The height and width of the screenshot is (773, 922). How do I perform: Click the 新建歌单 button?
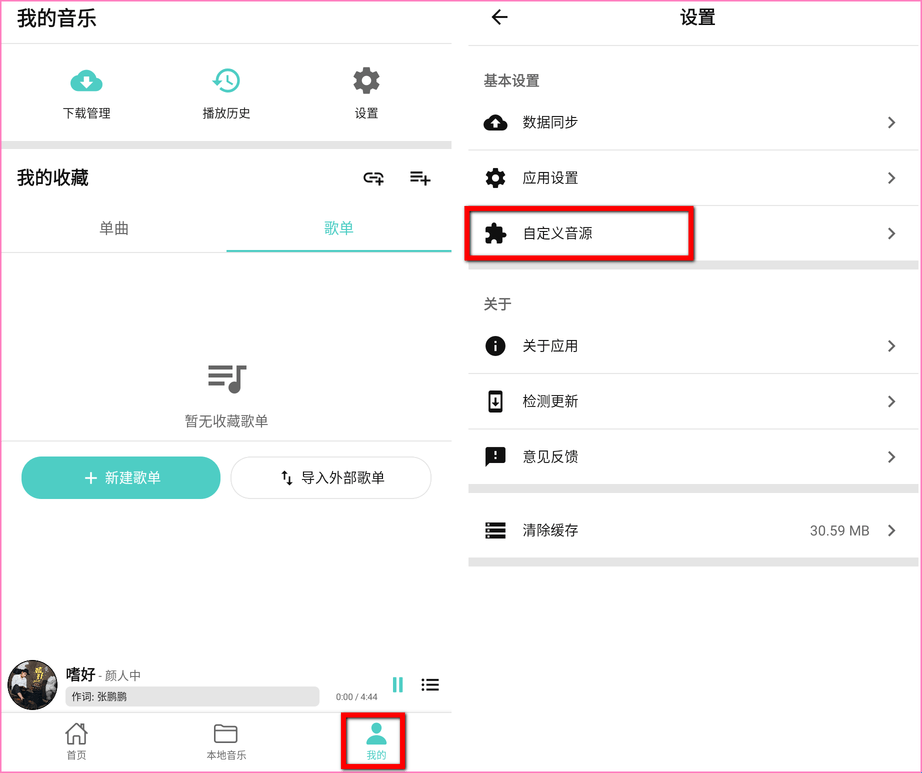coord(121,478)
